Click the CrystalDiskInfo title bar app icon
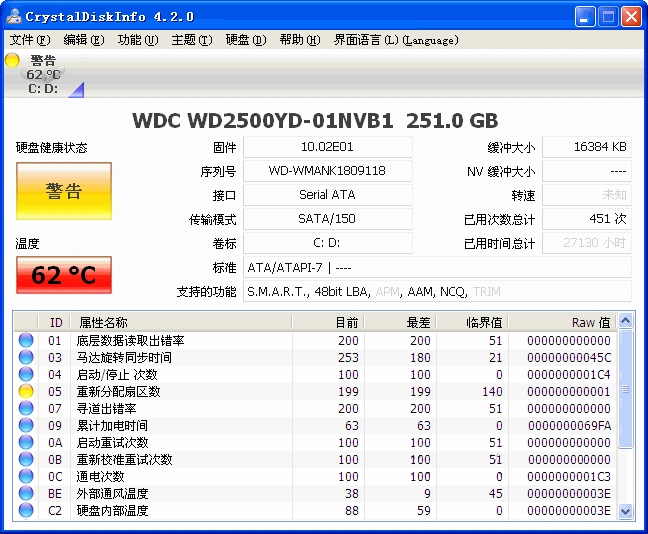Viewport: 648px width, 534px height. click(x=13, y=16)
